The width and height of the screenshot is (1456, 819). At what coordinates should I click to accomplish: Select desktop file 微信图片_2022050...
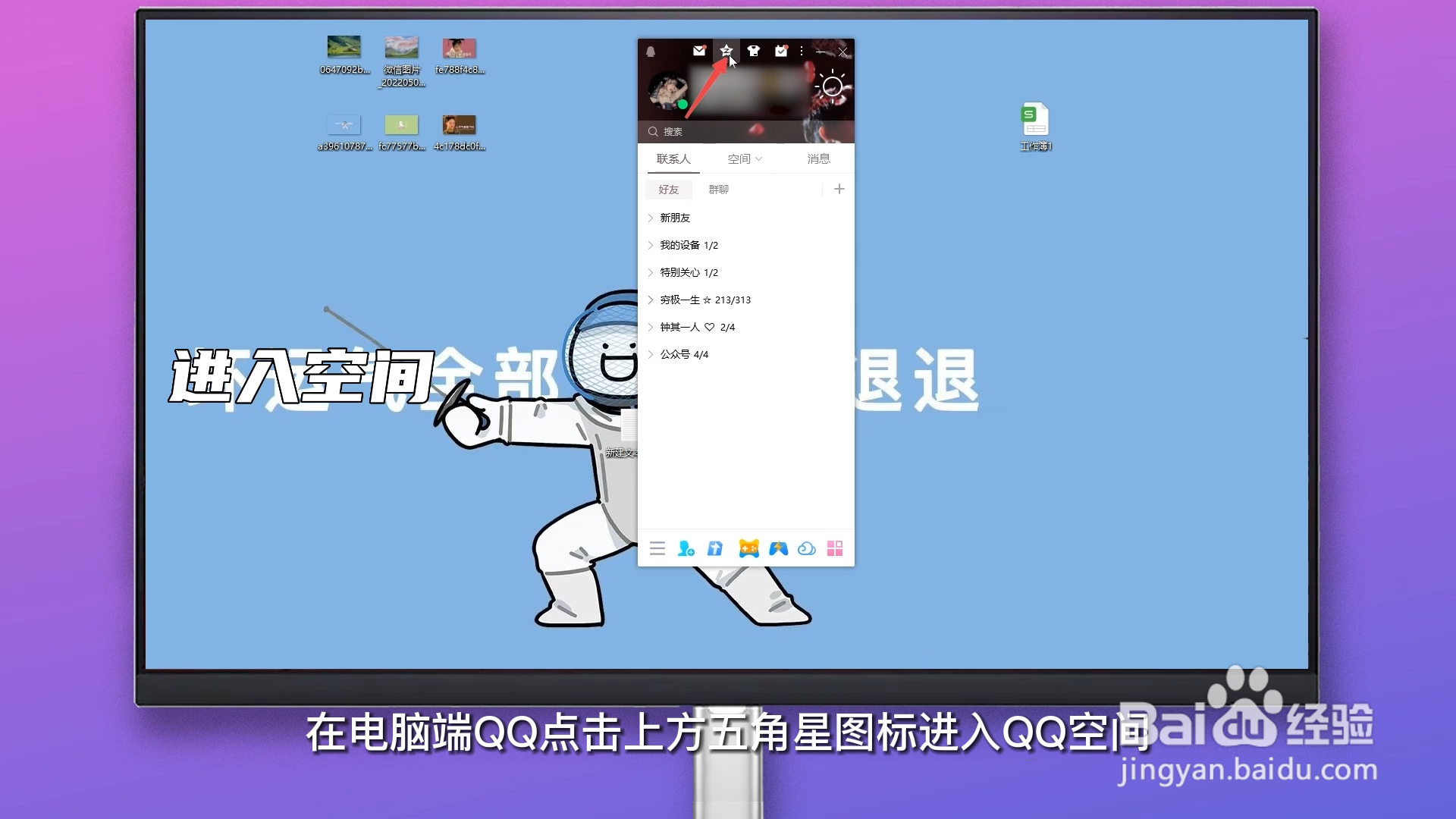click(402, 61)
